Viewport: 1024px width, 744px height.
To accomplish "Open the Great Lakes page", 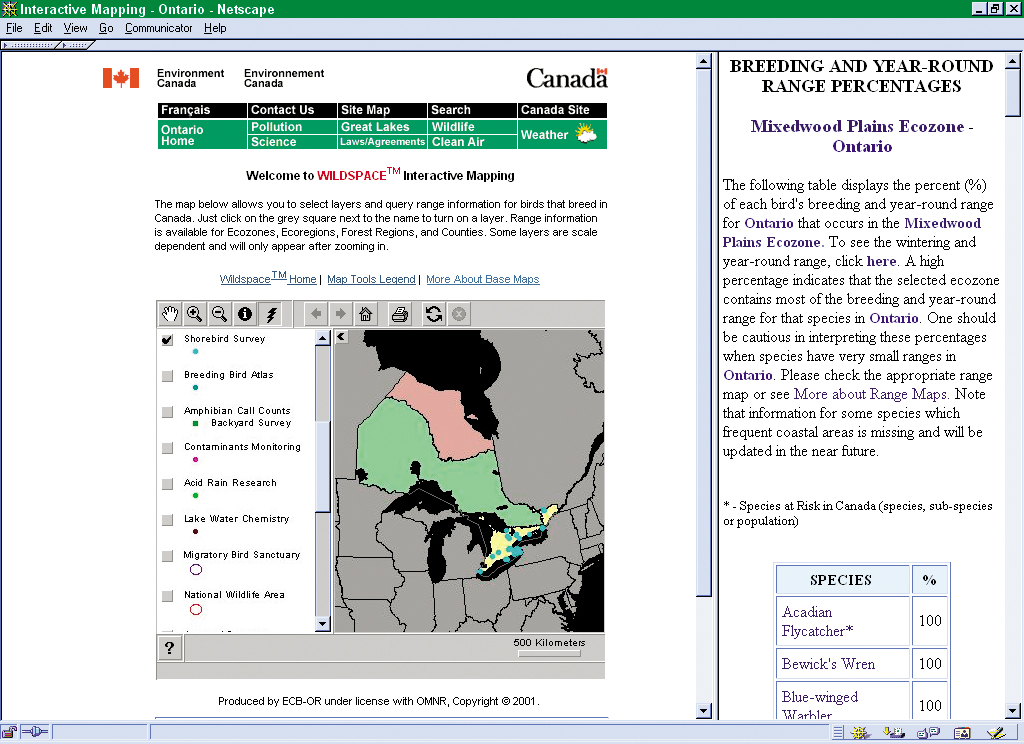I will pyautogui.click(x=382, y=127).
